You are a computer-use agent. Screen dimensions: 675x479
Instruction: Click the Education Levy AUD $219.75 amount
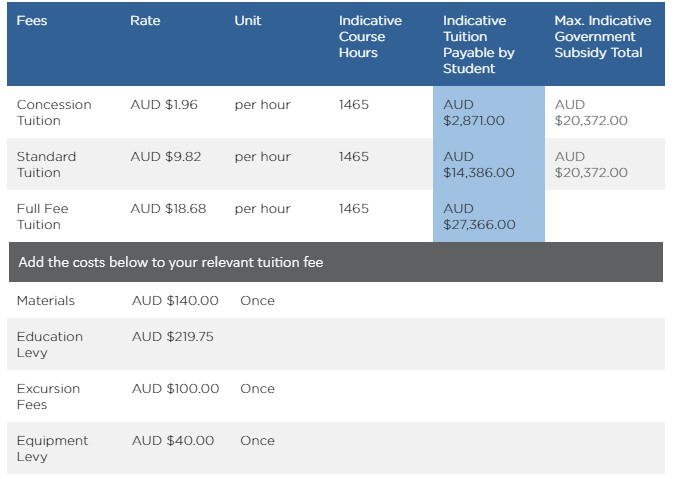[x=173, y=337]
